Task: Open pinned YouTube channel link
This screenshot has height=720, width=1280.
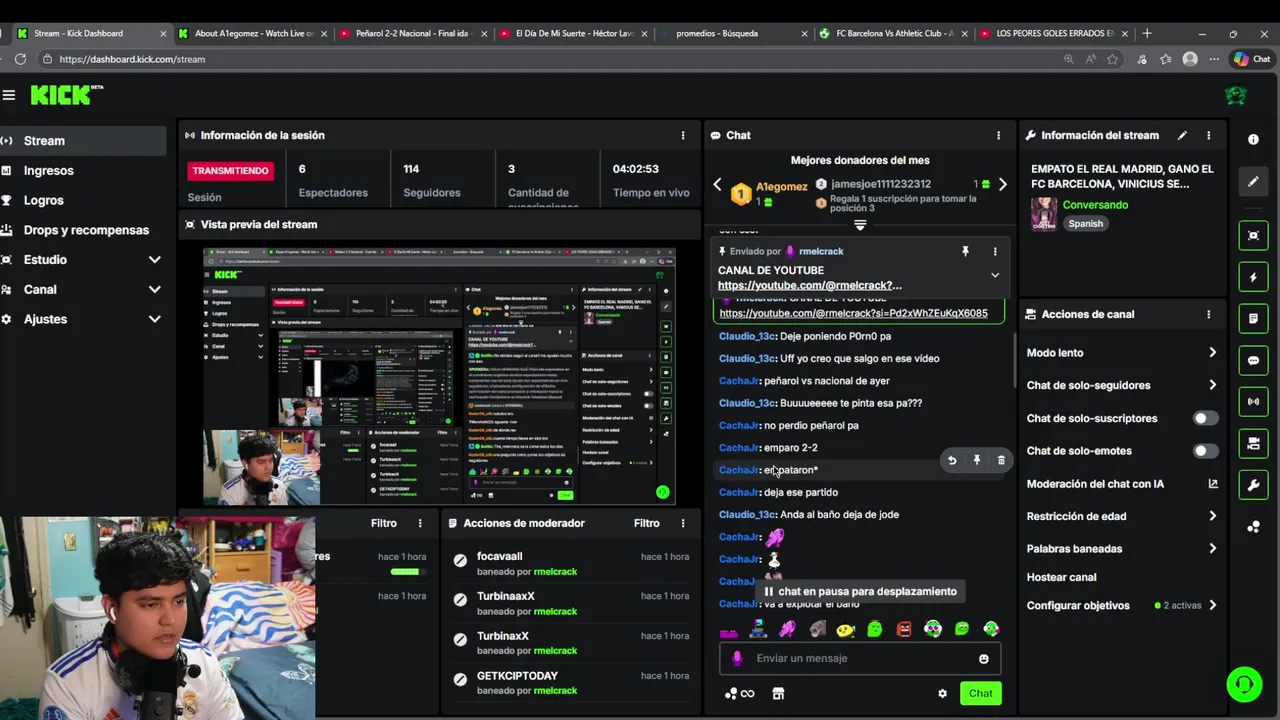Action: (810, 285)
